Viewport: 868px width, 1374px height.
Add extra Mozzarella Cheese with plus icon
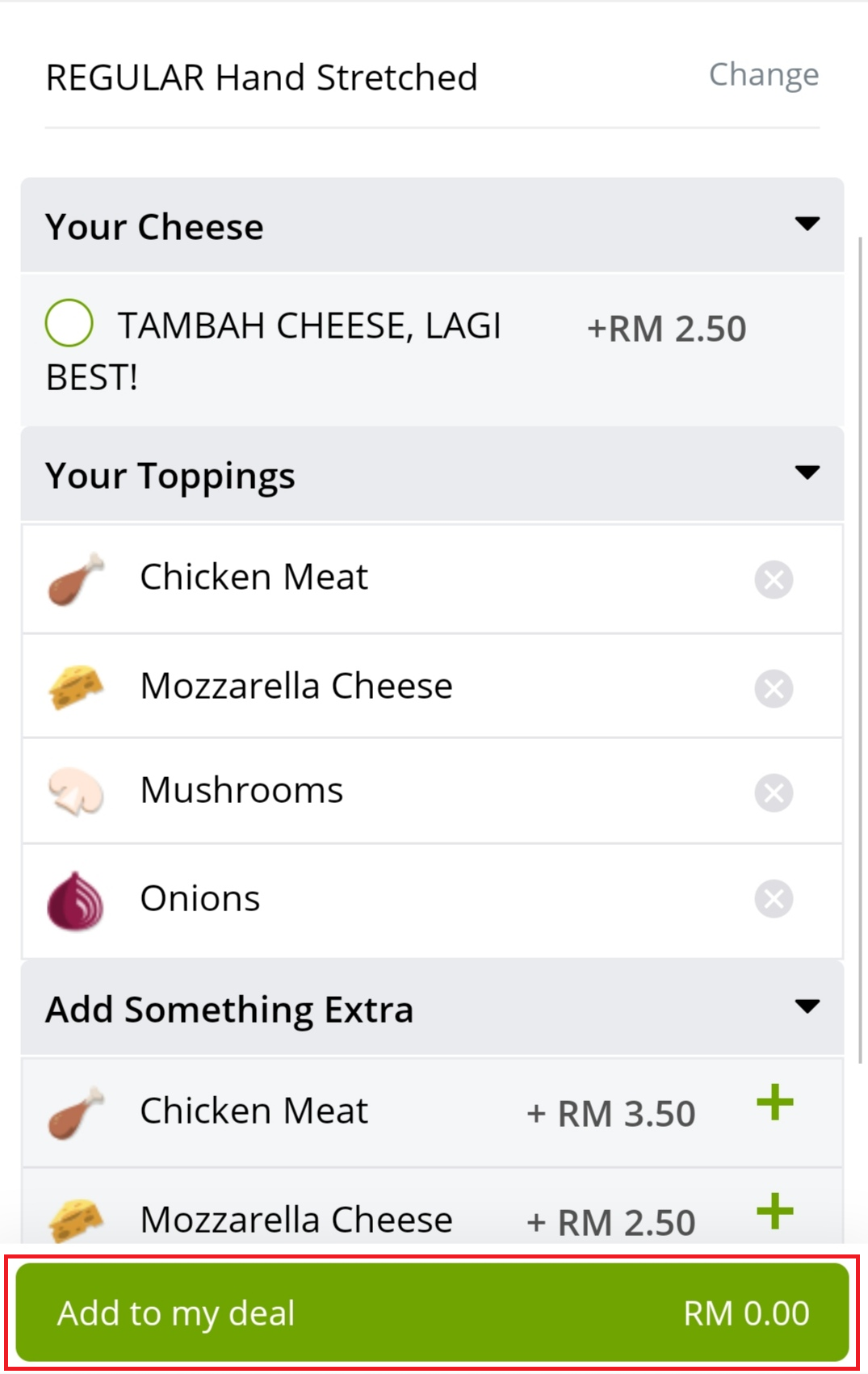pos(775,1212)
